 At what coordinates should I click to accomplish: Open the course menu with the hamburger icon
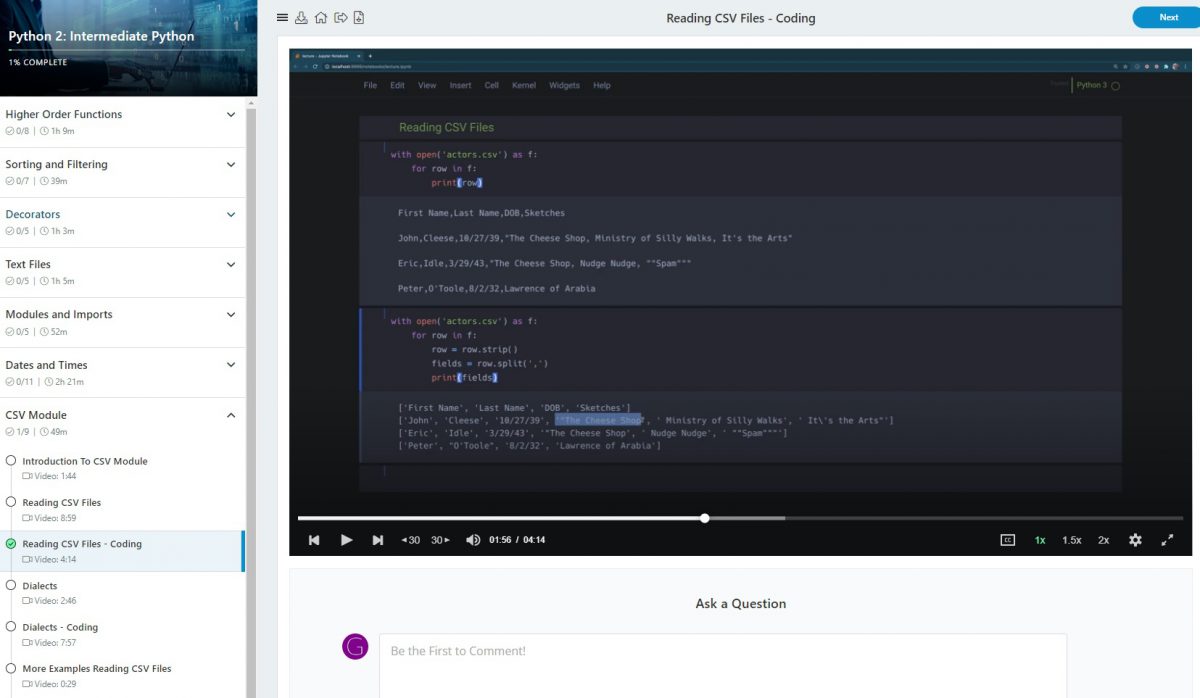(282, 17)
